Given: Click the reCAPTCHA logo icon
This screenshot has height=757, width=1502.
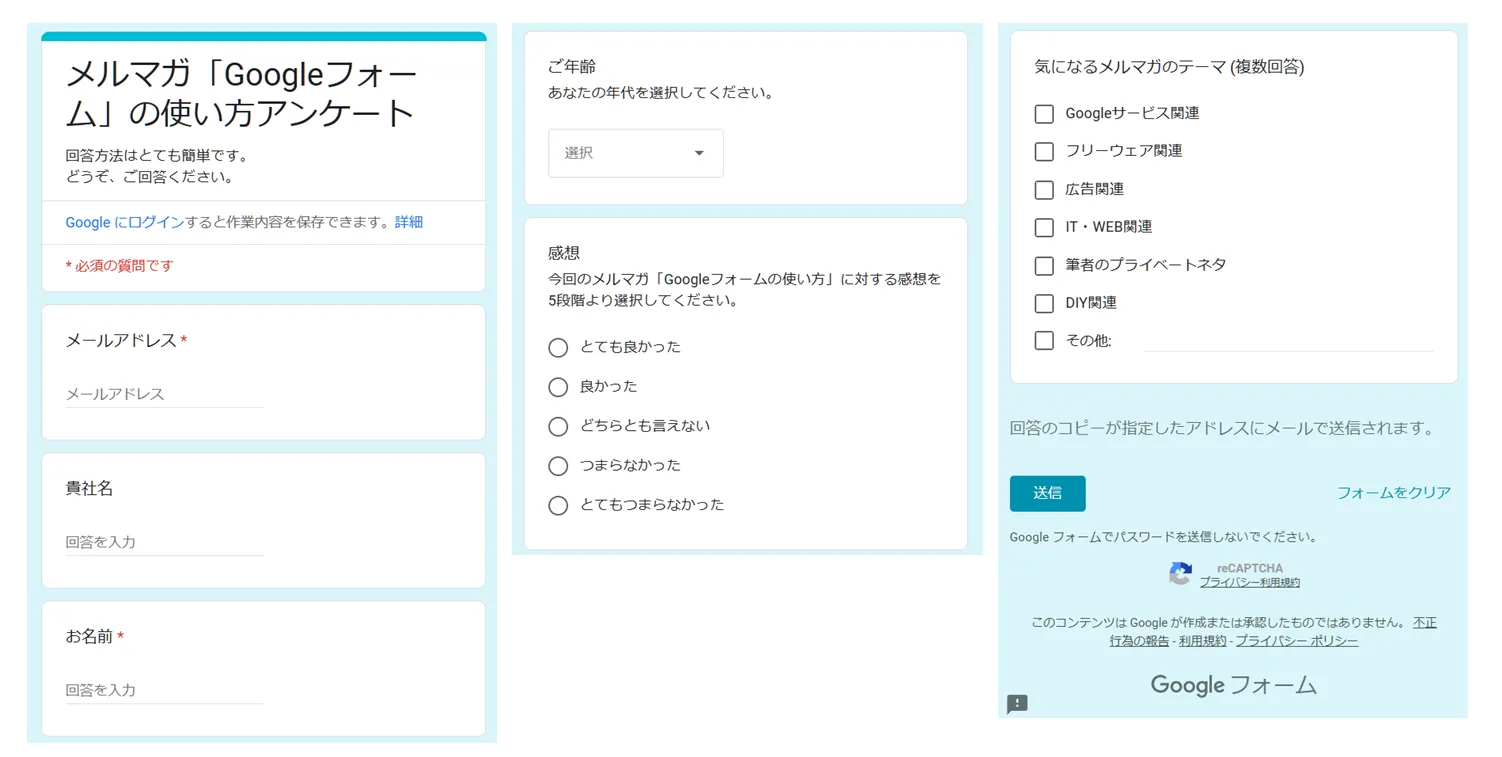Looking at the screenshot, I should point(1180,574).
